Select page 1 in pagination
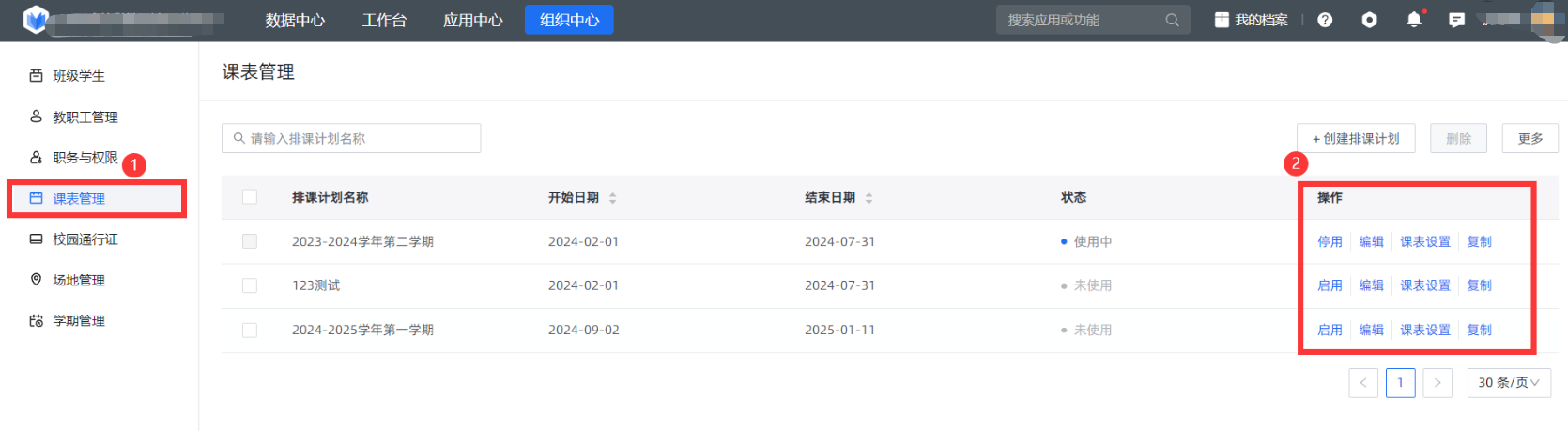Image resolution: width=1568 pixels, height=431 pixels. click(x=1400, y=383)
